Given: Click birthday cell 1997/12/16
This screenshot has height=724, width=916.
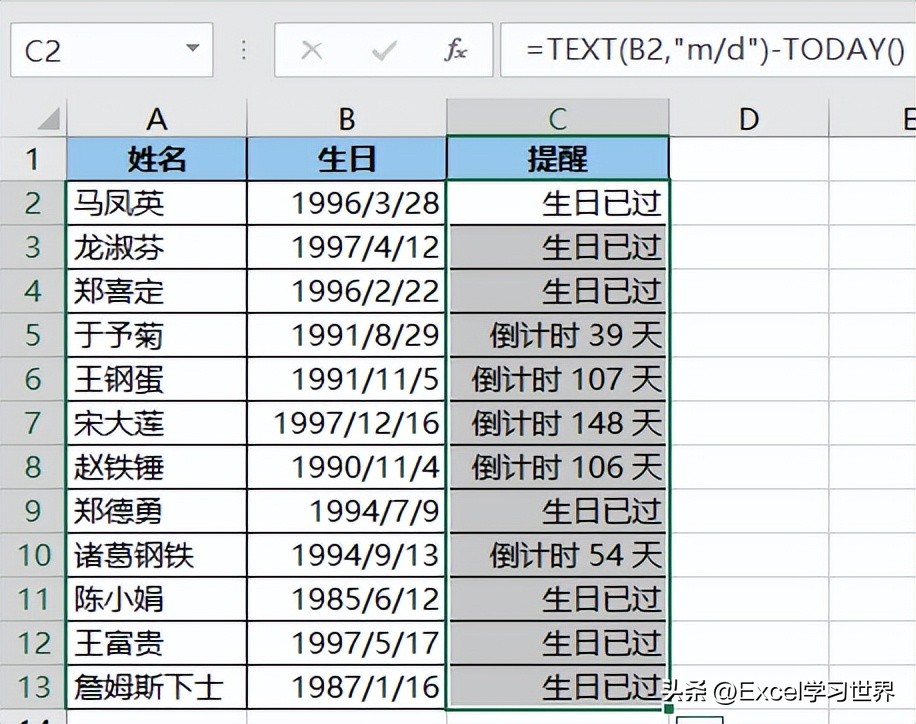Looking at the screenshot, I should click(x=346, y=422).
